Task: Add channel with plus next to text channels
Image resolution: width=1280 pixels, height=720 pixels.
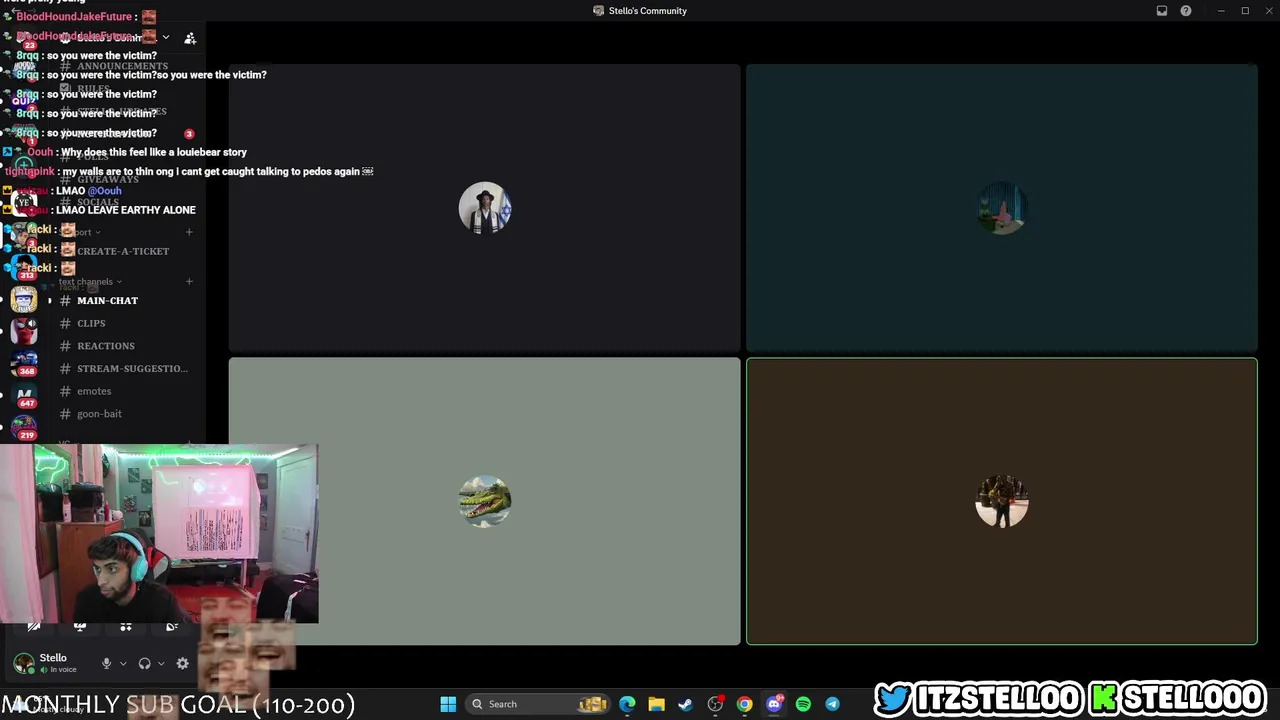Action: 189,282
